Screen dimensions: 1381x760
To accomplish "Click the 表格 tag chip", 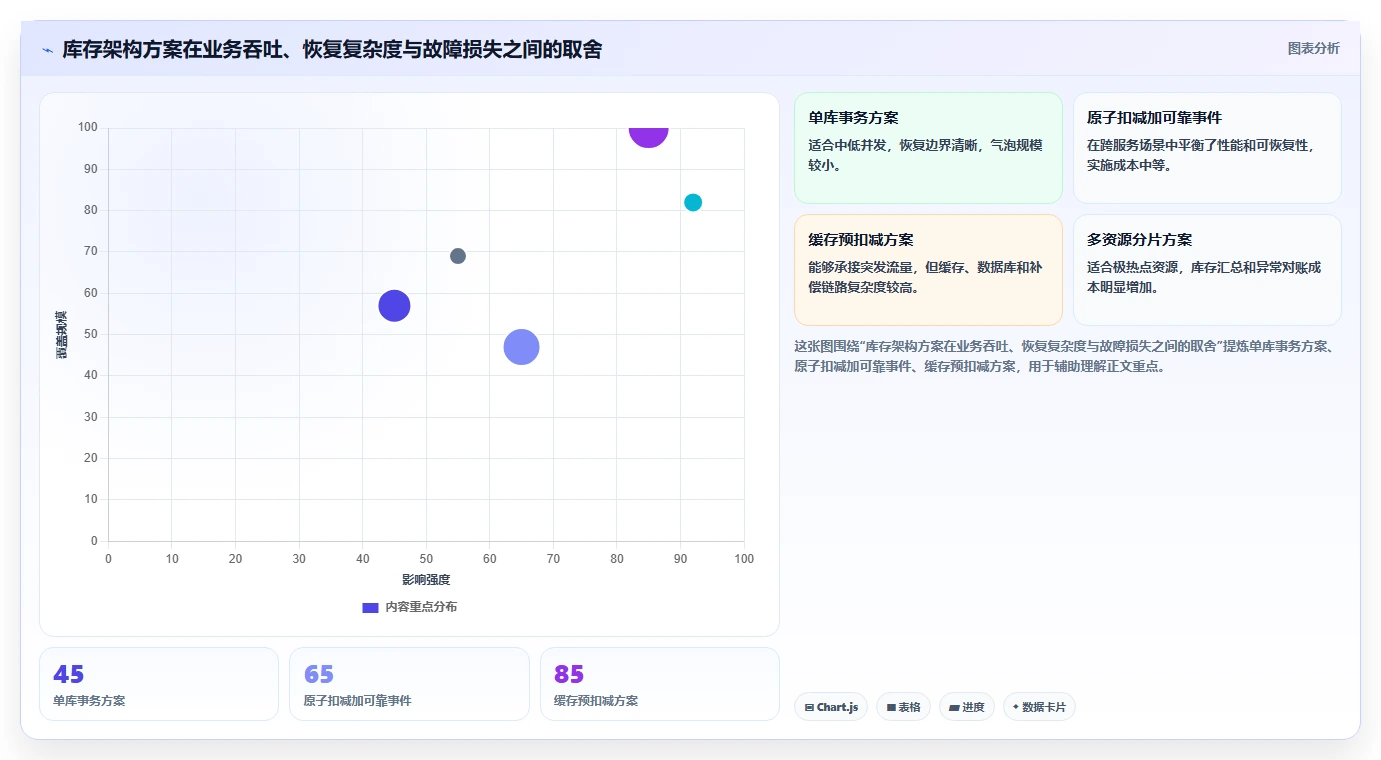I will [x=903, y=707].
